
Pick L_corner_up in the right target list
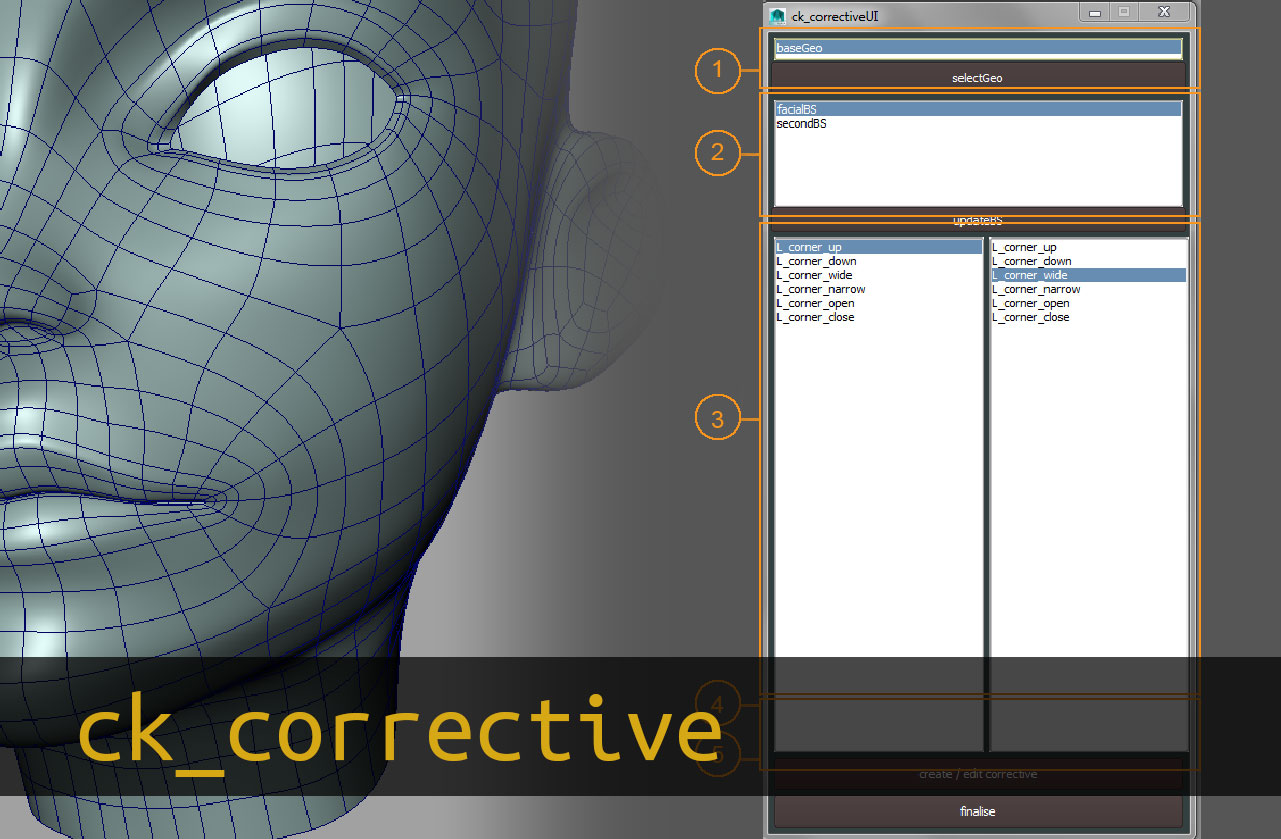[x=1024, y=247]
